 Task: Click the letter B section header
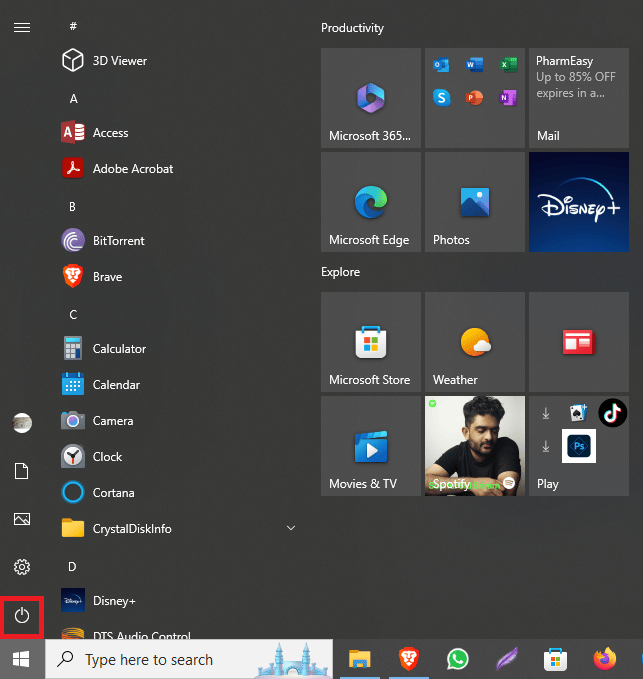click(72, 207)
